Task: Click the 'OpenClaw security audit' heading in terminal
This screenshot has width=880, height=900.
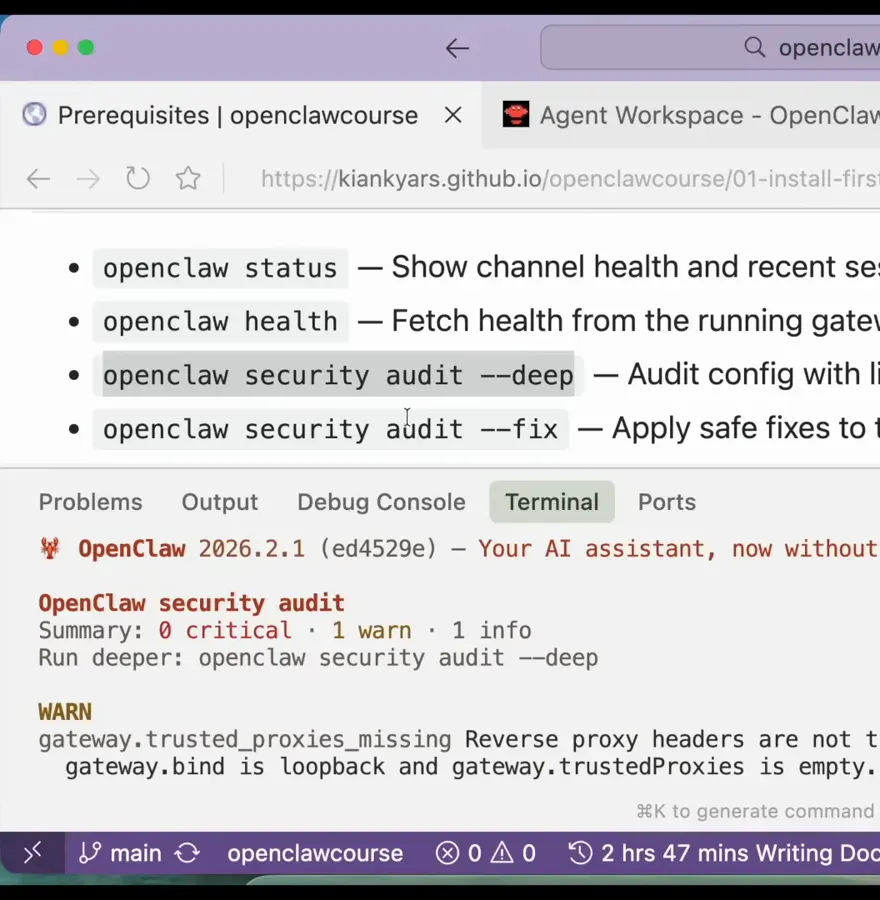Action: (x=191, y=603)
